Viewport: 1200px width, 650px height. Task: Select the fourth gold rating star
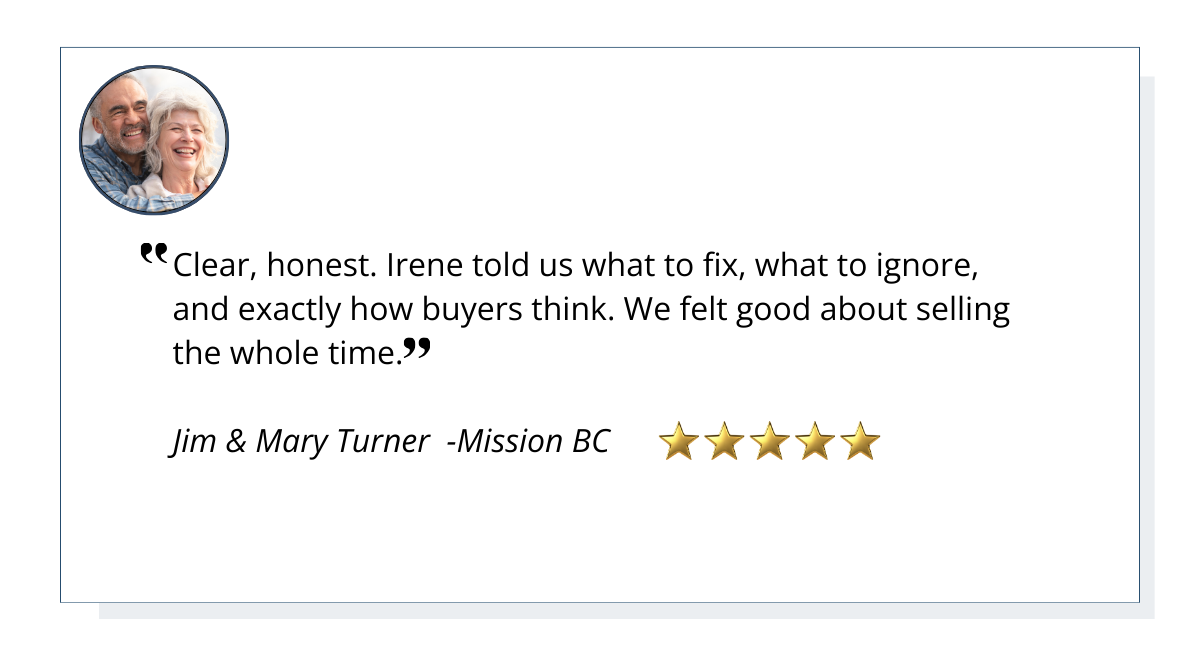click(x=814, y=441)
